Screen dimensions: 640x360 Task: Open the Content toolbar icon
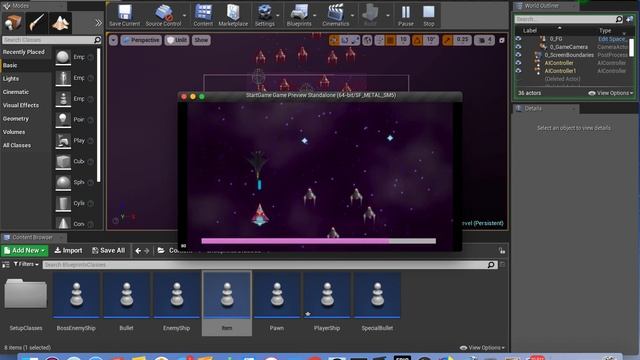(203, 16)
